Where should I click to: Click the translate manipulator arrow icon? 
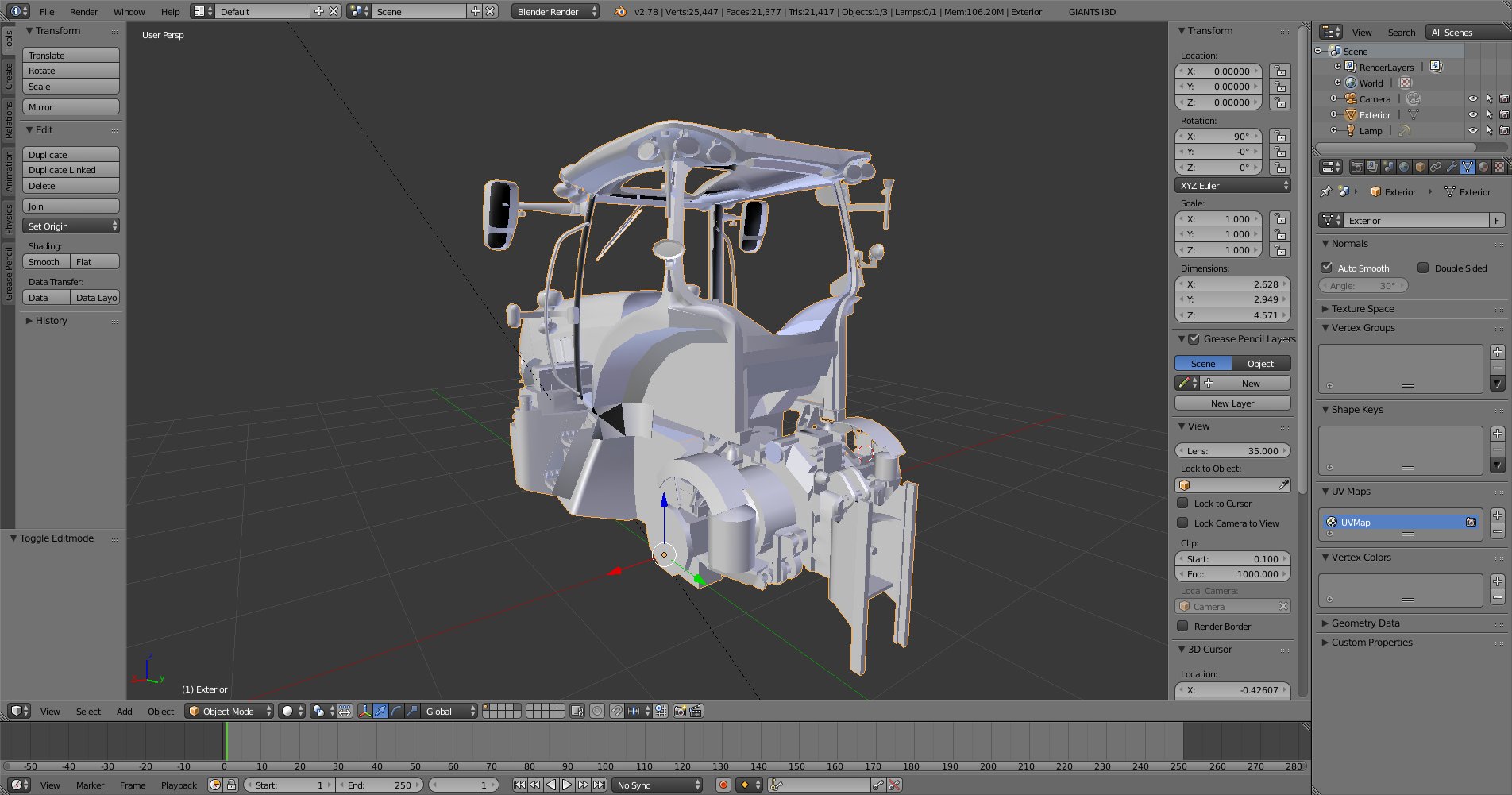point(380,711)
